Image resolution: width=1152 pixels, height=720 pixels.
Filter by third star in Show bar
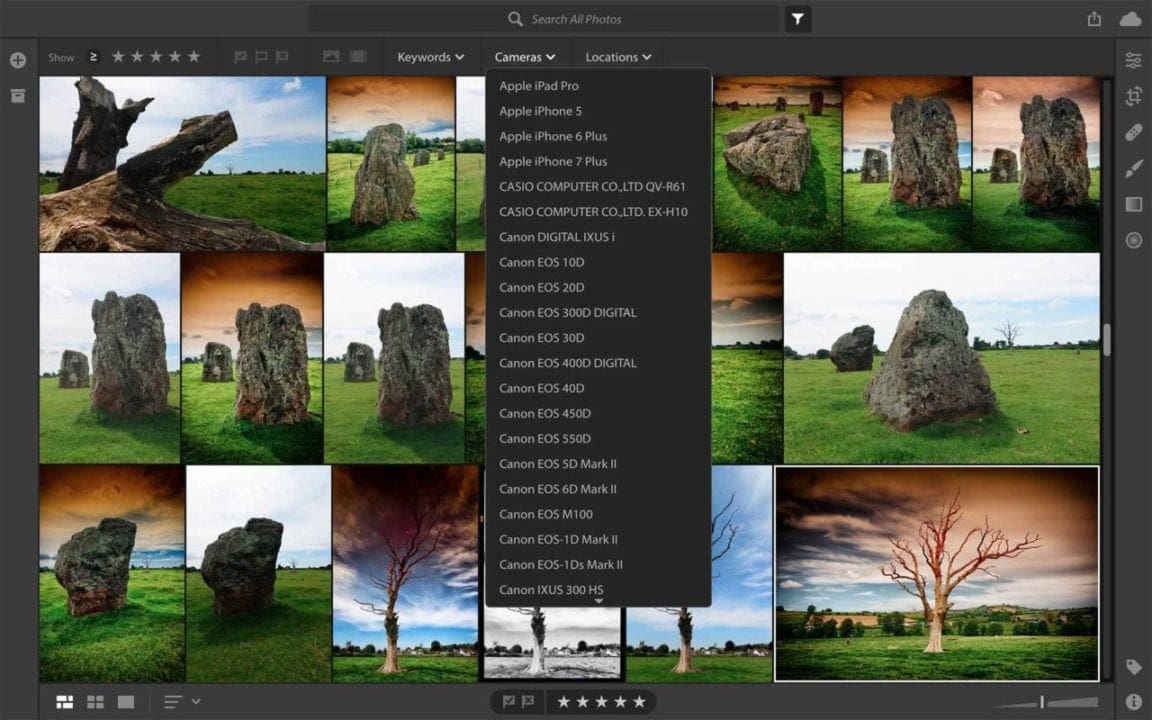click(x=156, y=57)
